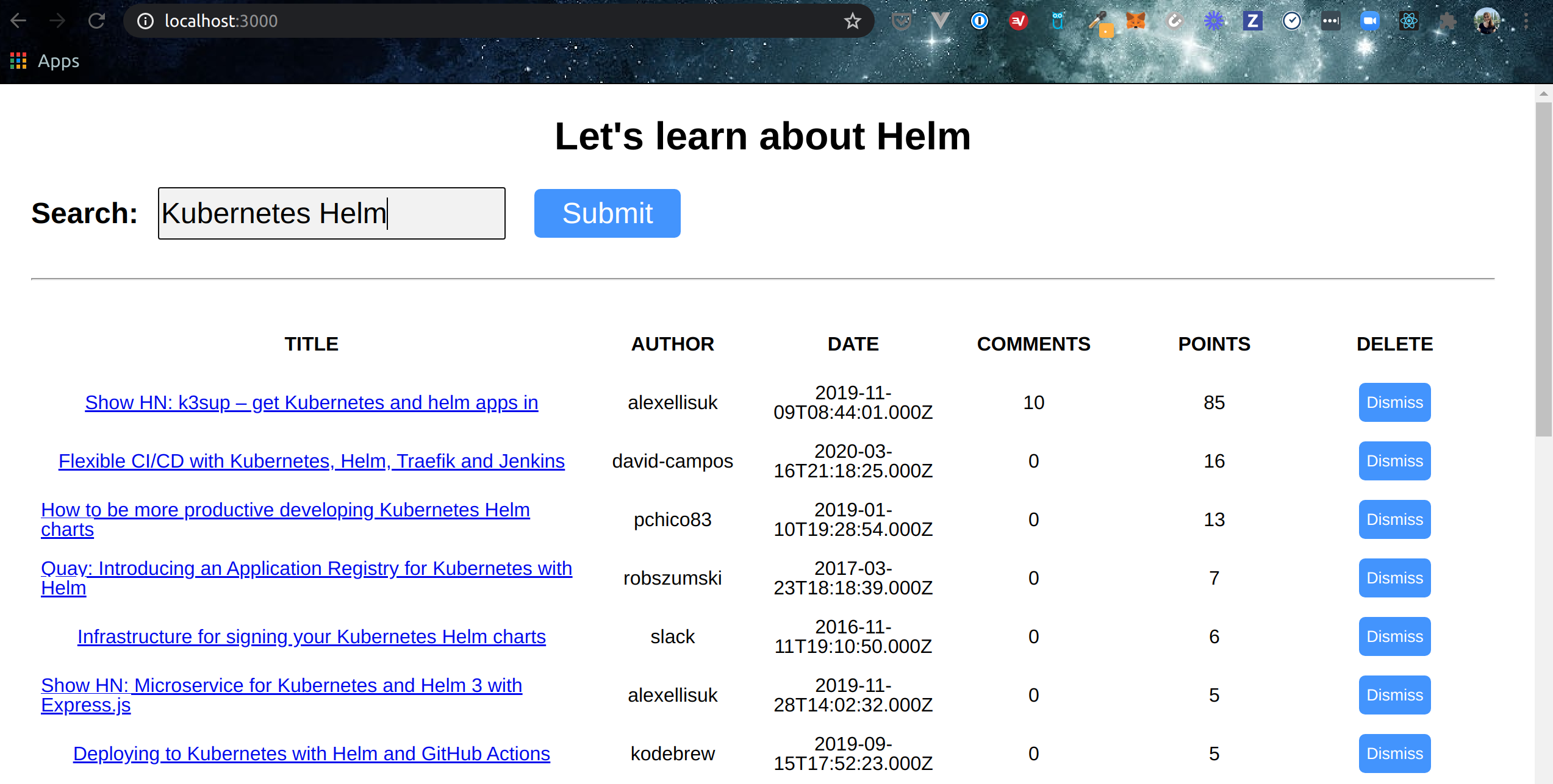Image resolution: width=1553 pixels, height=784 pixels.
Task: Open the 1Password extension icon
Action: pos(979,21)
